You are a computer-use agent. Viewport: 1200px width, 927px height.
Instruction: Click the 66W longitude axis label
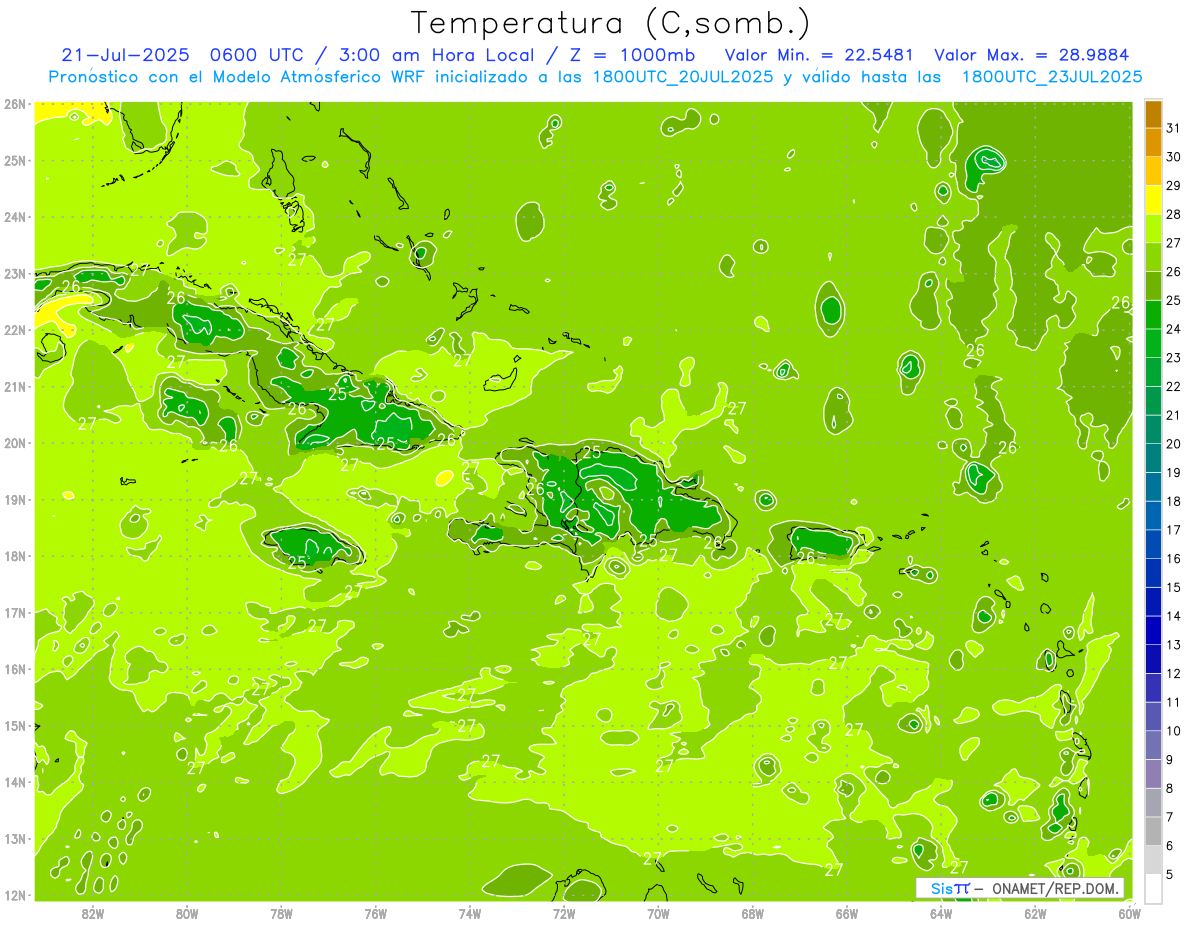847,914
